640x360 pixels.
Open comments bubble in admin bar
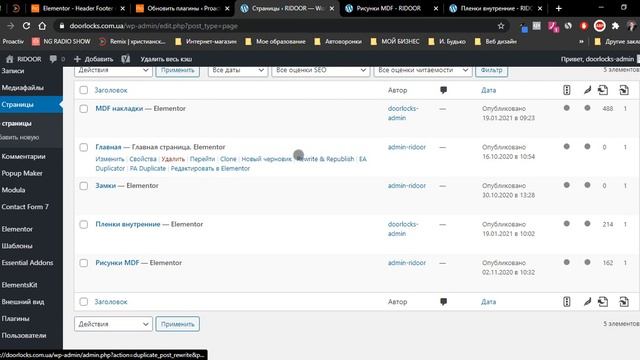click(x=53, y=59)
